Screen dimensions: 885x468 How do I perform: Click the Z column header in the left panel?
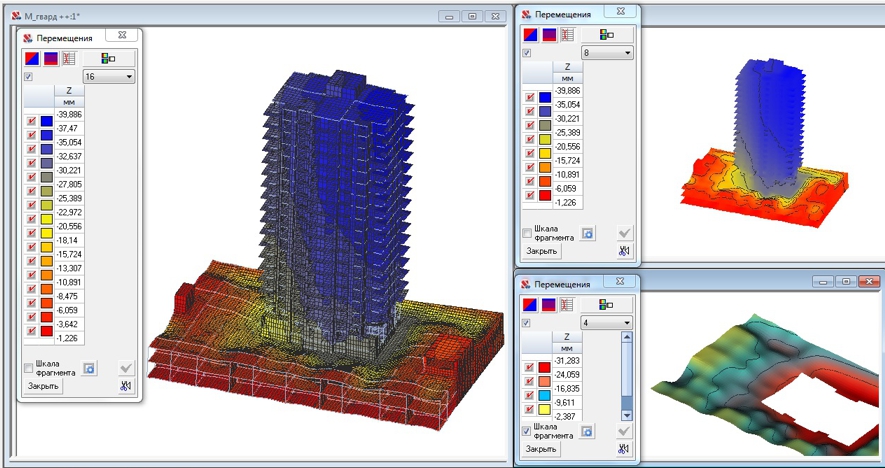pyautogui.click(x=68, y=91)
